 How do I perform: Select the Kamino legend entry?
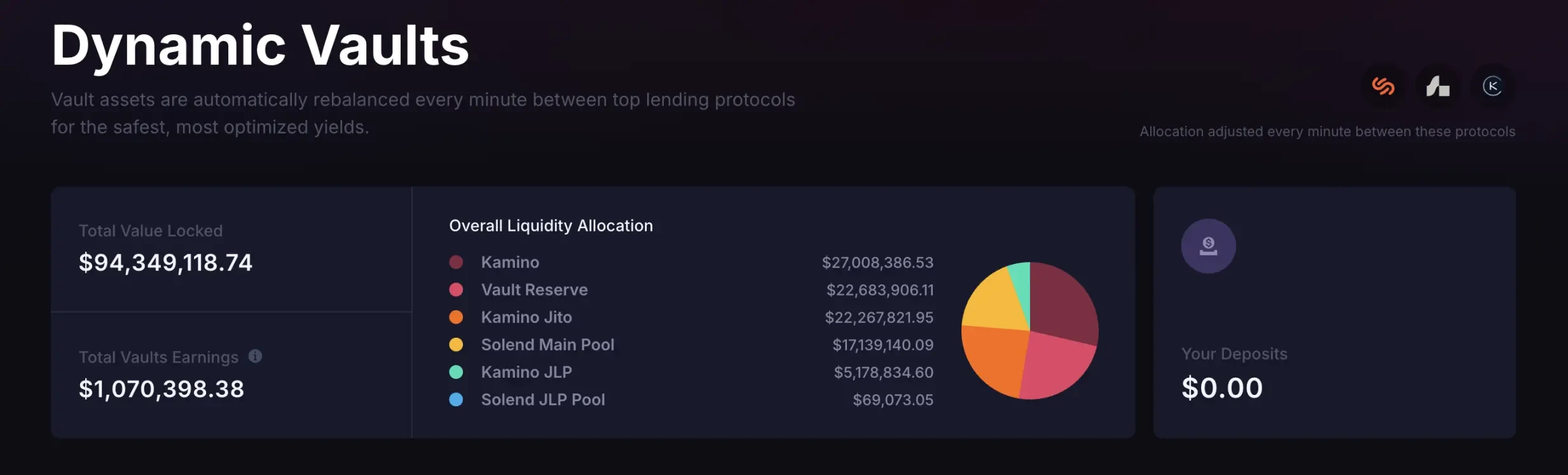tap(509, 262)
